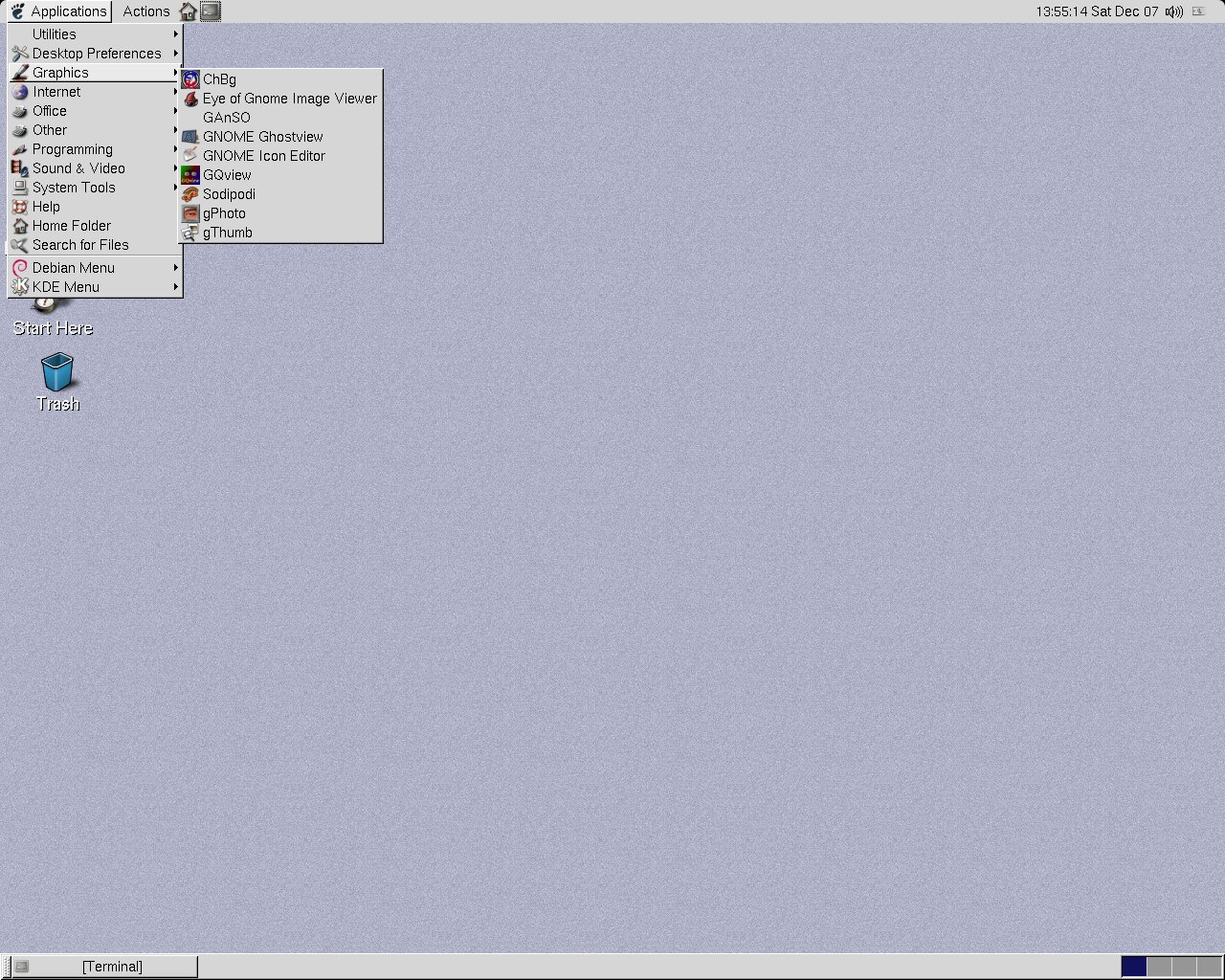This screenshot has height=980, width=1225.
Task: Launch GQview image viewer
Action: click(227, 175)
